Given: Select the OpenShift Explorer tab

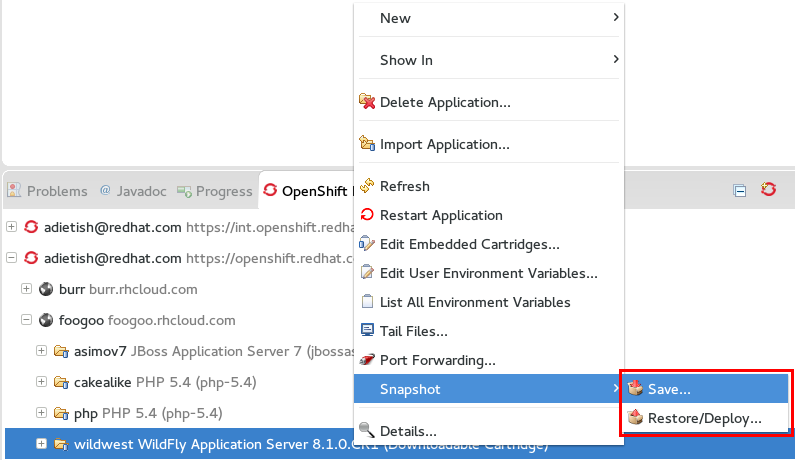Looking at the screenshot, I should click(x=306, y=191).
